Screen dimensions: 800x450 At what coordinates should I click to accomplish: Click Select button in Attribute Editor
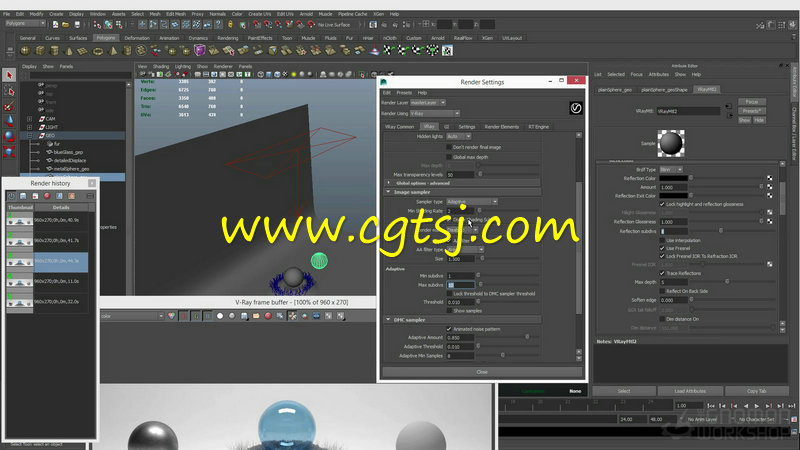(624, 391)
